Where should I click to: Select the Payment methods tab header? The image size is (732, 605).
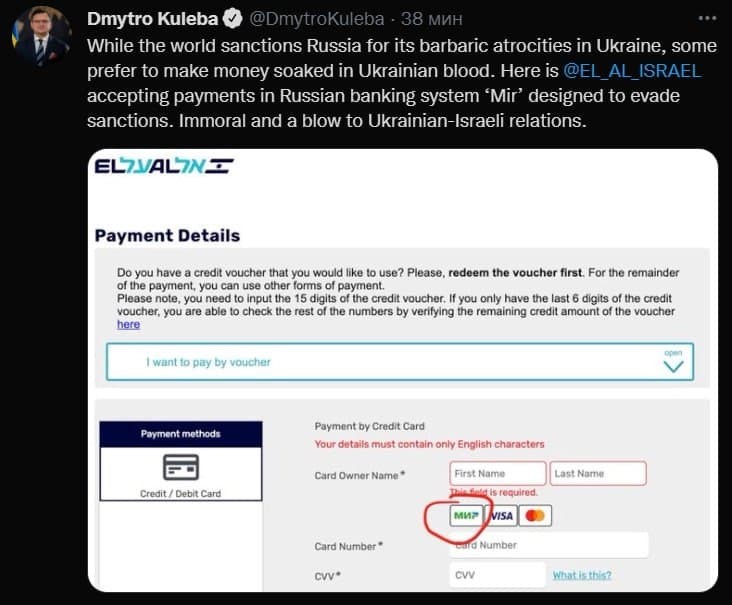tap(181, 434)
